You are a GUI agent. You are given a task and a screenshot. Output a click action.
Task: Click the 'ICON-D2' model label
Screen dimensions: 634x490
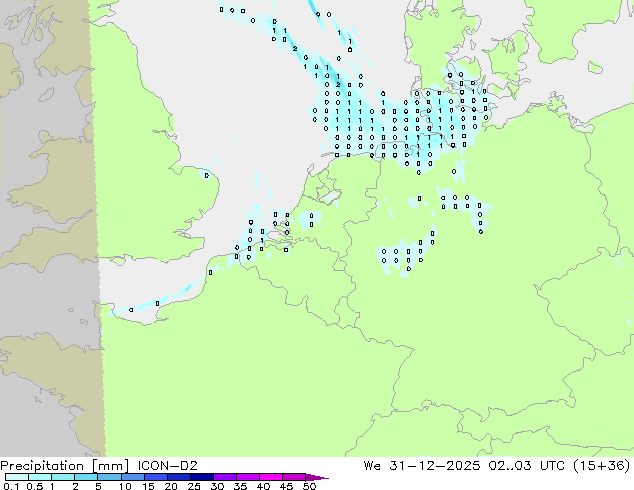(167, 466)
